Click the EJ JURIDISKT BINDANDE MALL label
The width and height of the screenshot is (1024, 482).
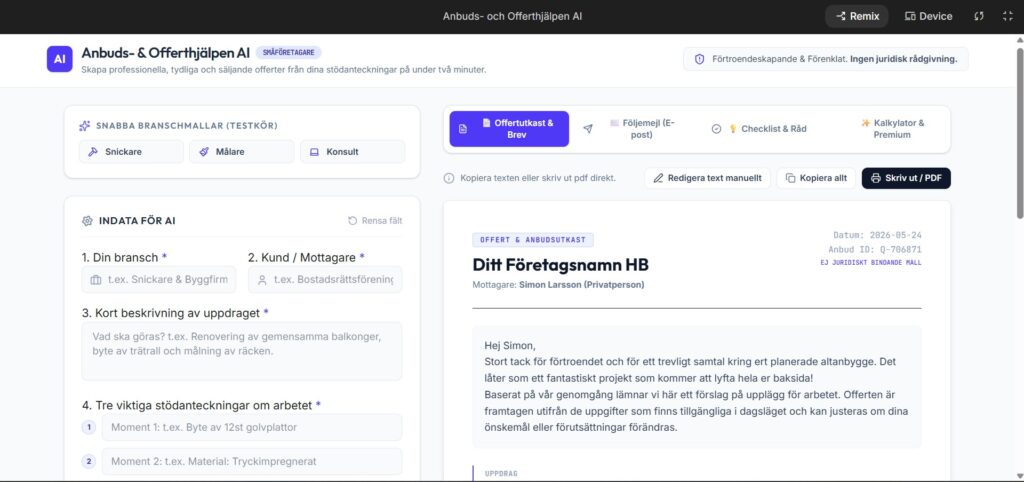pos(871,263)
